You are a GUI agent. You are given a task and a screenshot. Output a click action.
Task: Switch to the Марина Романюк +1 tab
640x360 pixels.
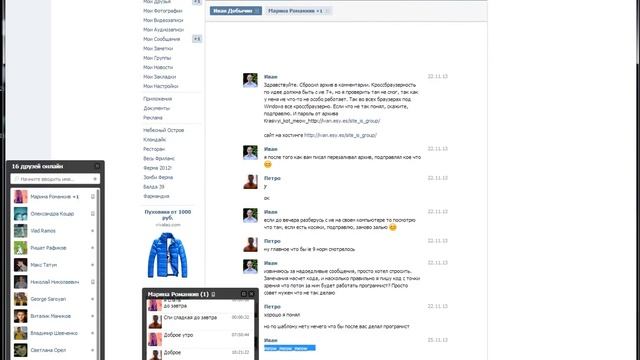coord(295,11)
